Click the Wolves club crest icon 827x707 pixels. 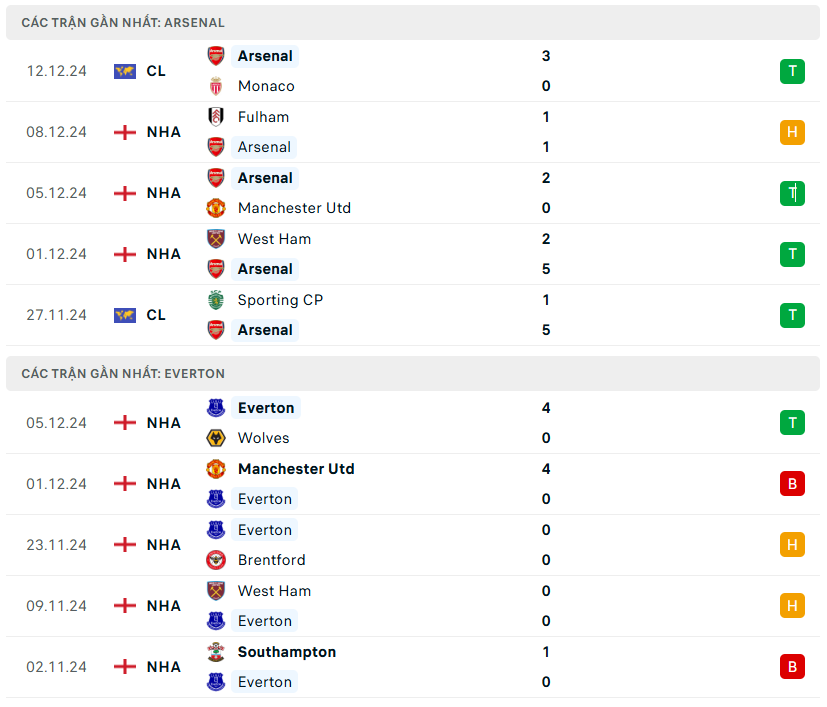[216, 438]
